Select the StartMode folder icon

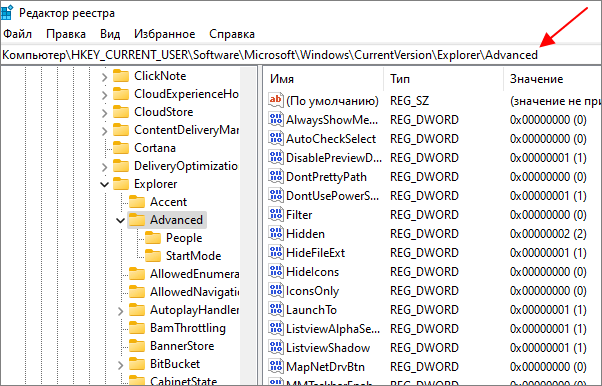(153, 256)
